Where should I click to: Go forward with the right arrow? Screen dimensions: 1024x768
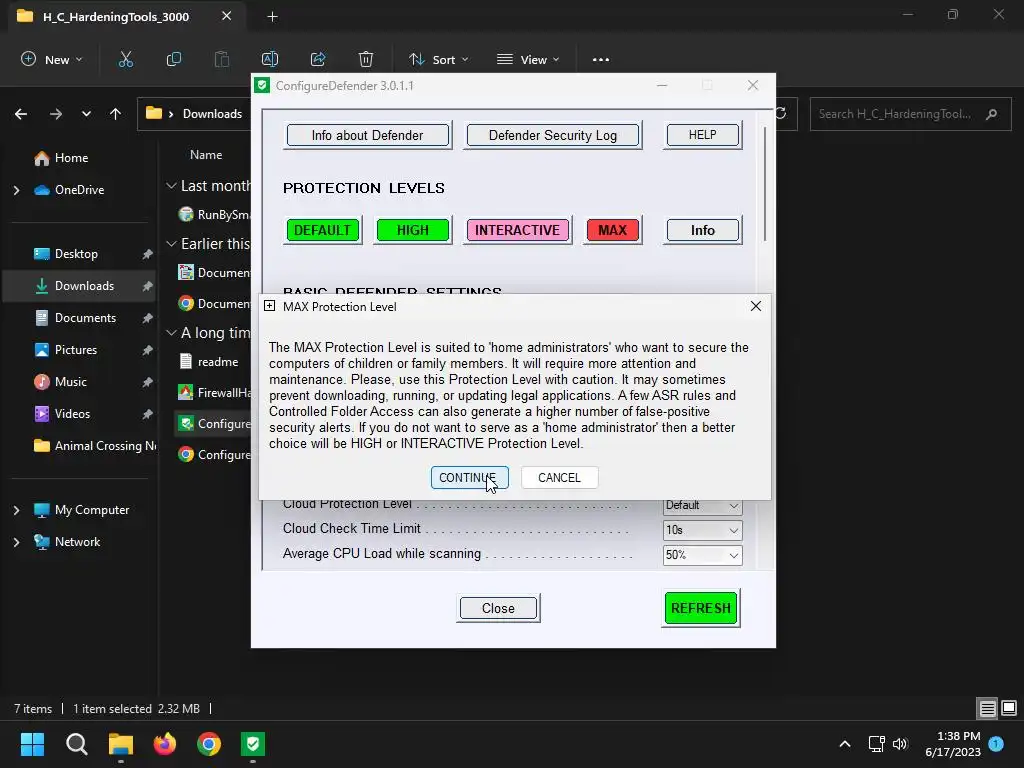click(x=56, y=114)
